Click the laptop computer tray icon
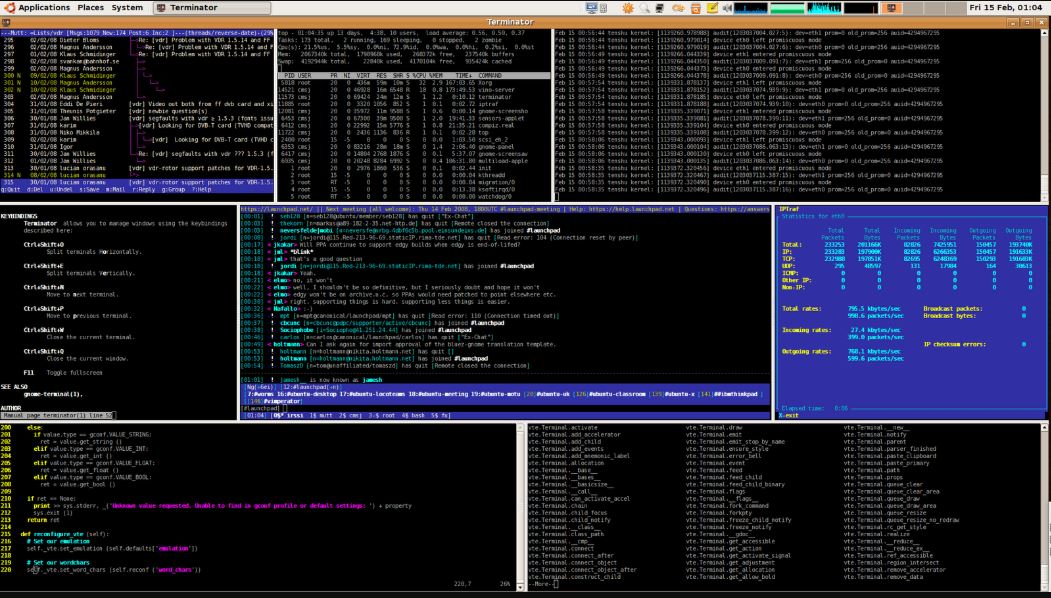This screenshot has height=598, width=1051. pos(660,8)
